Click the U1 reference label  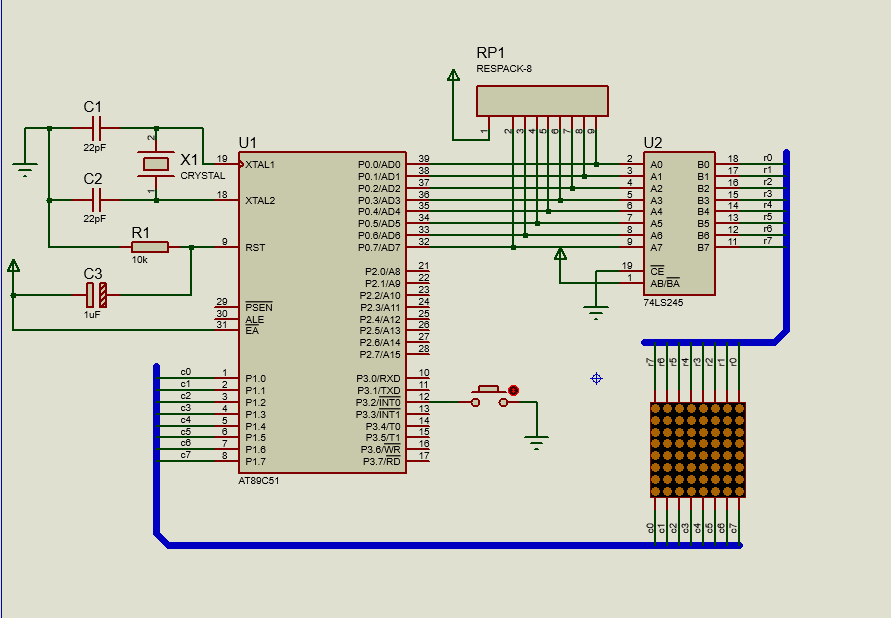coord(248,143)
